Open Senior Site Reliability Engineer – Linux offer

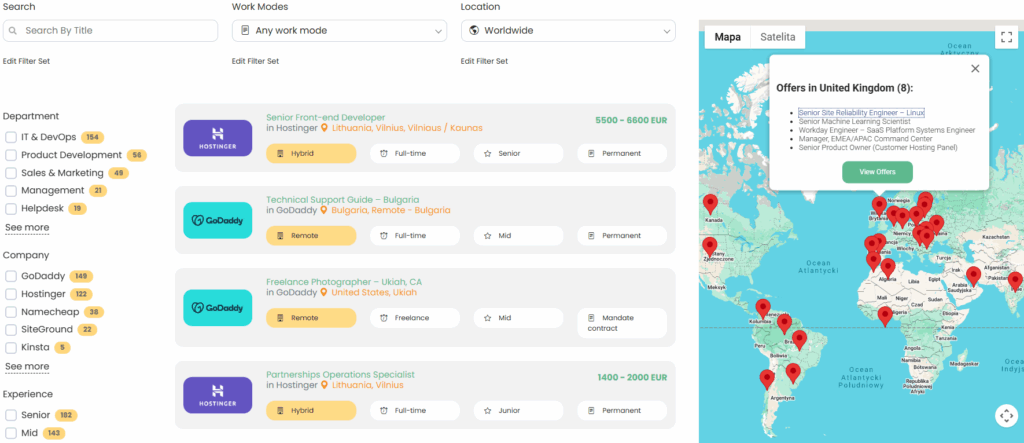click(x=861, y=113)
